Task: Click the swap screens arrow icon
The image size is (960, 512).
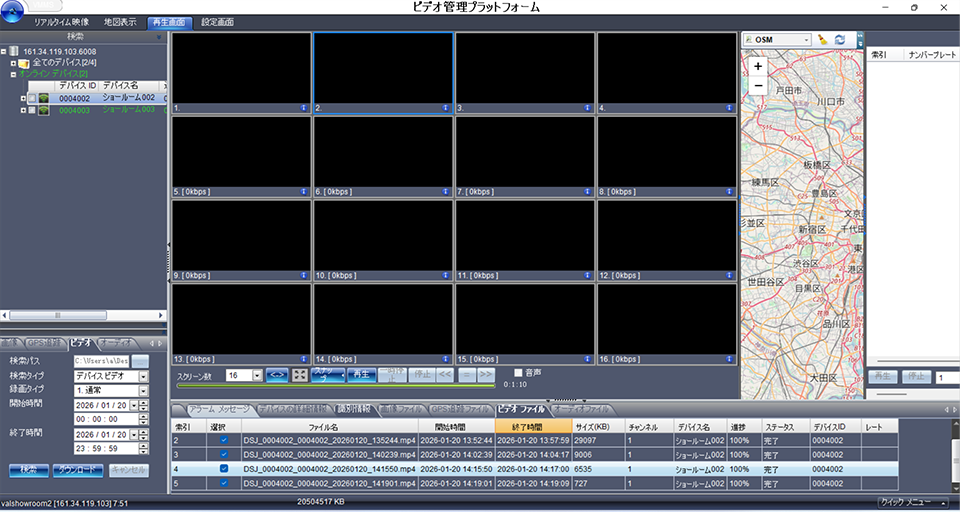Action: pyautogui.click(x=277, y=375)
